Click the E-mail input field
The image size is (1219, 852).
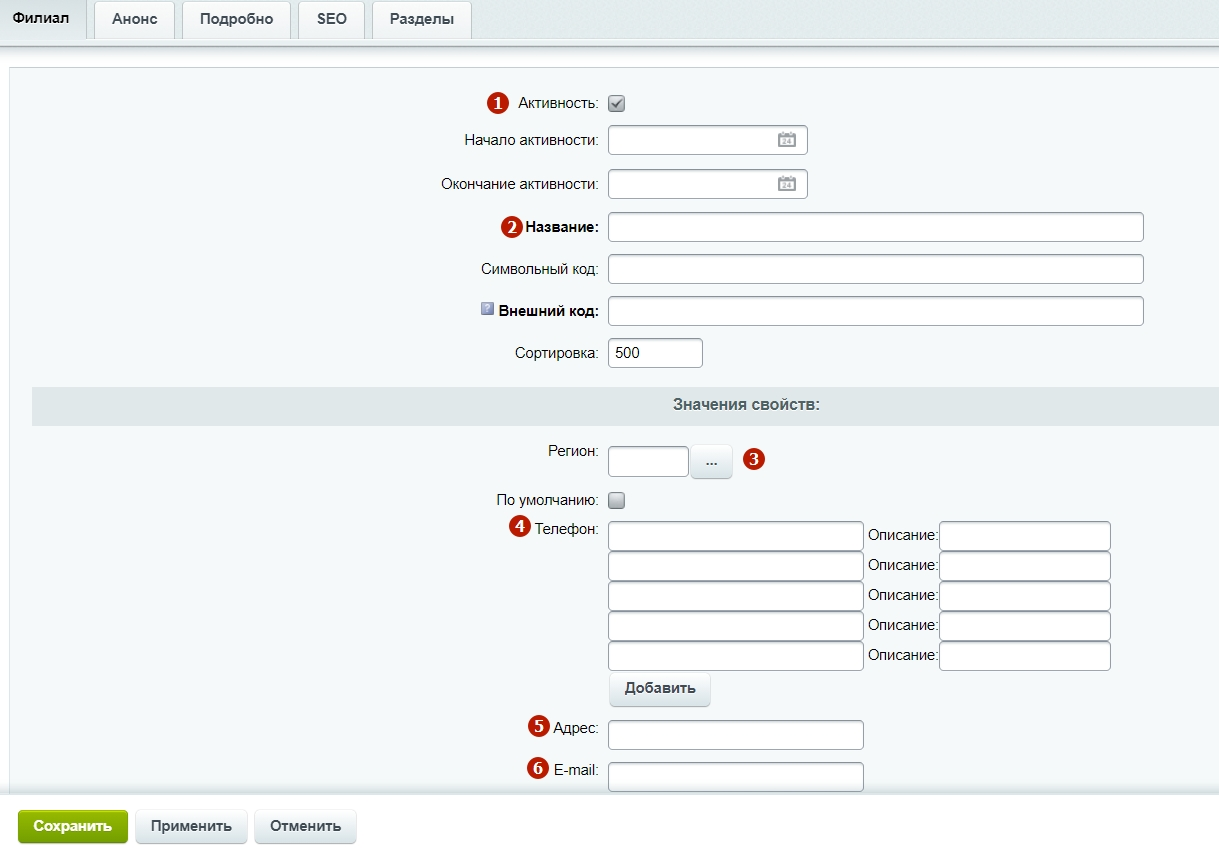(735, 777)
